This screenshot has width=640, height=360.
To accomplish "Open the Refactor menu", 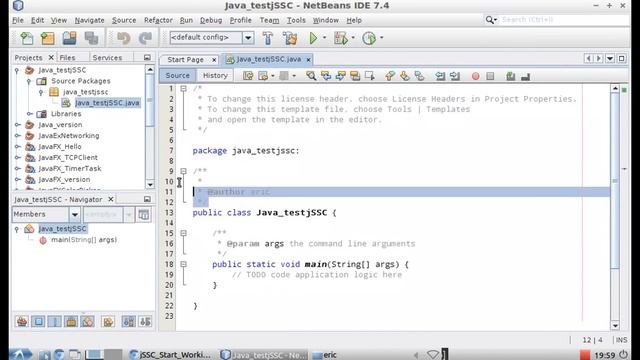I will [x=158, y=20].
